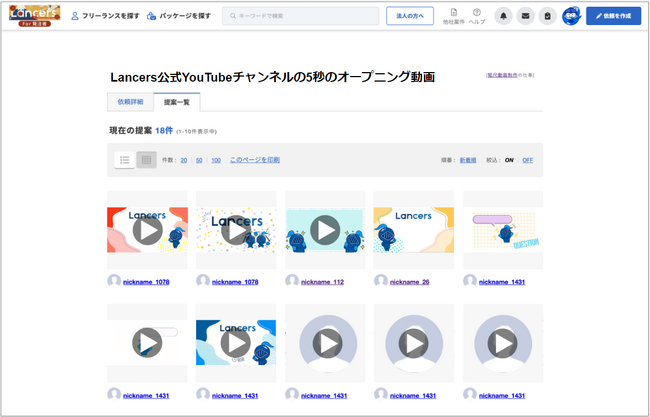The image size is (650, 417).
Task: Open the clipboard task icon
Action: point(548,16)
